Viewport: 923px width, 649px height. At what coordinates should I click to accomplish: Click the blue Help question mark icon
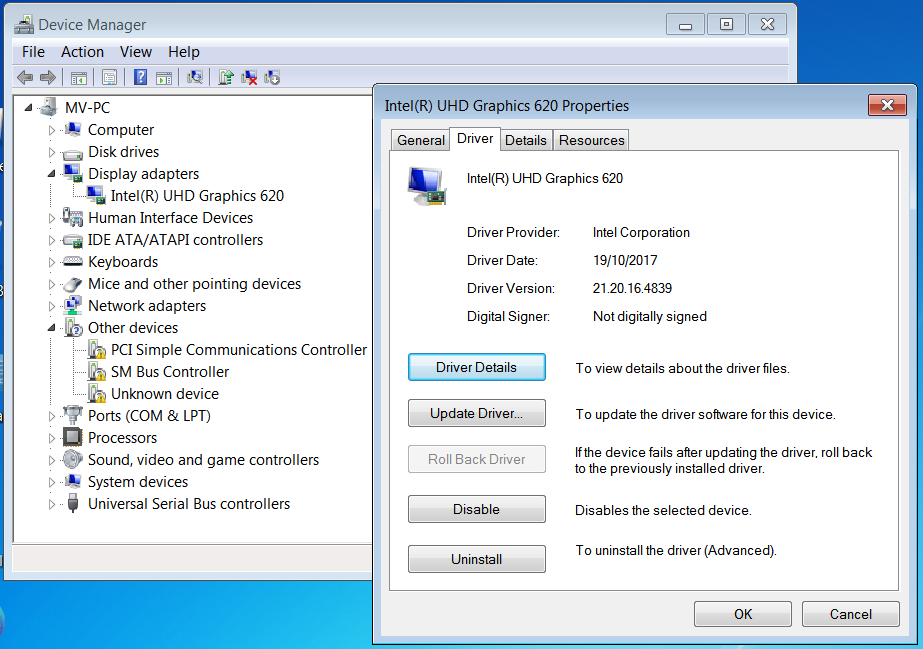140,77
